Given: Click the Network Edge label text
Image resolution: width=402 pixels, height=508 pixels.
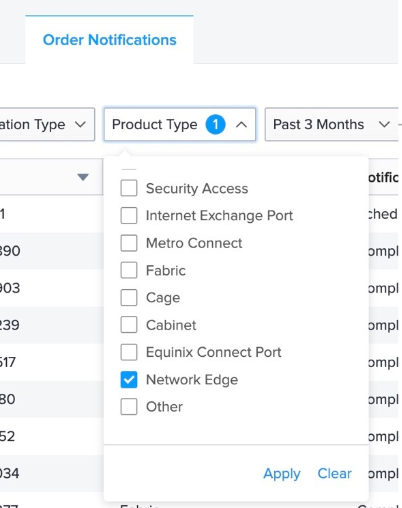Looking at the screenshot, I should tap(192, 380).
